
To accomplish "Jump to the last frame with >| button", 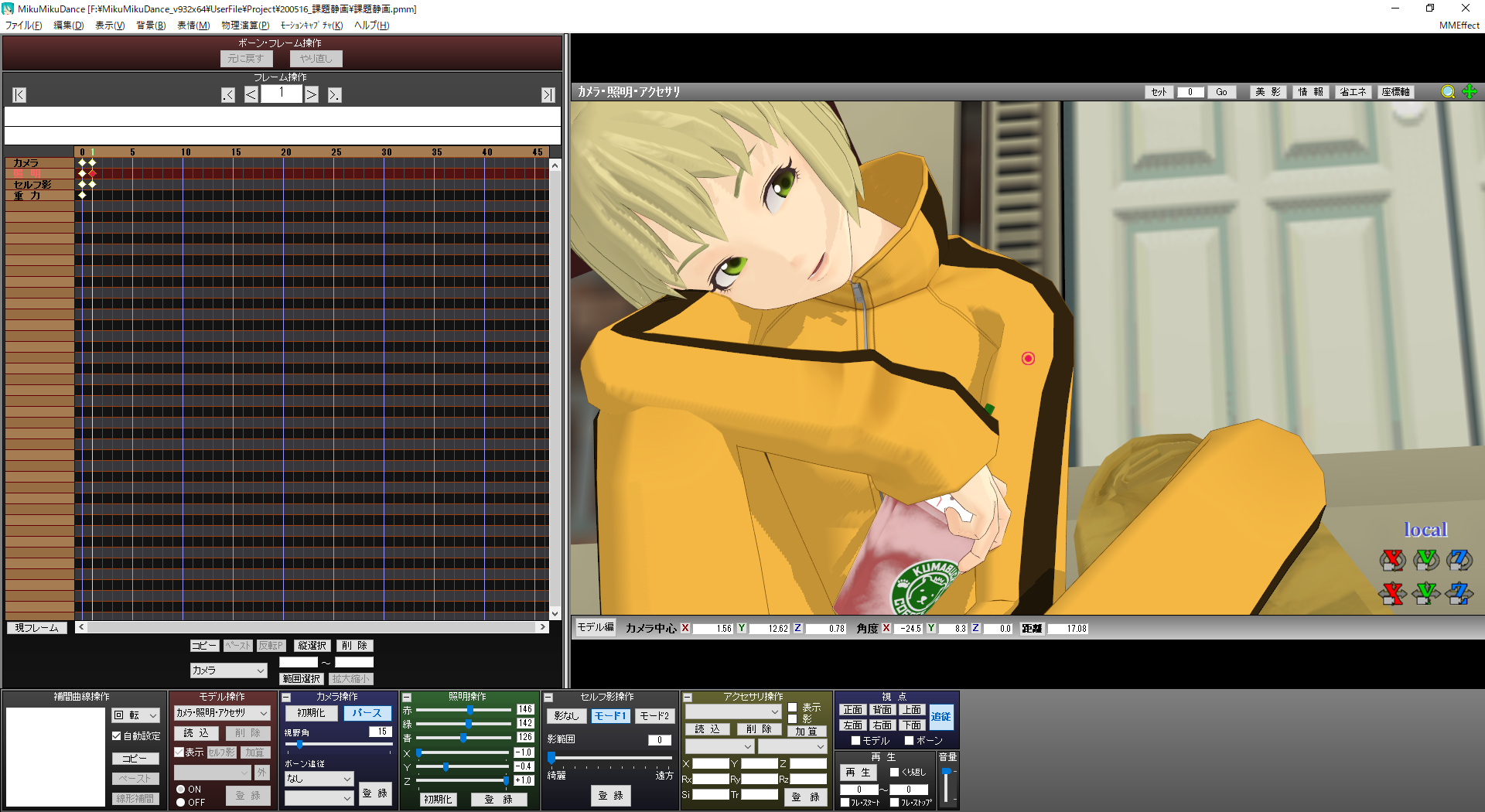I will point(548,95).
